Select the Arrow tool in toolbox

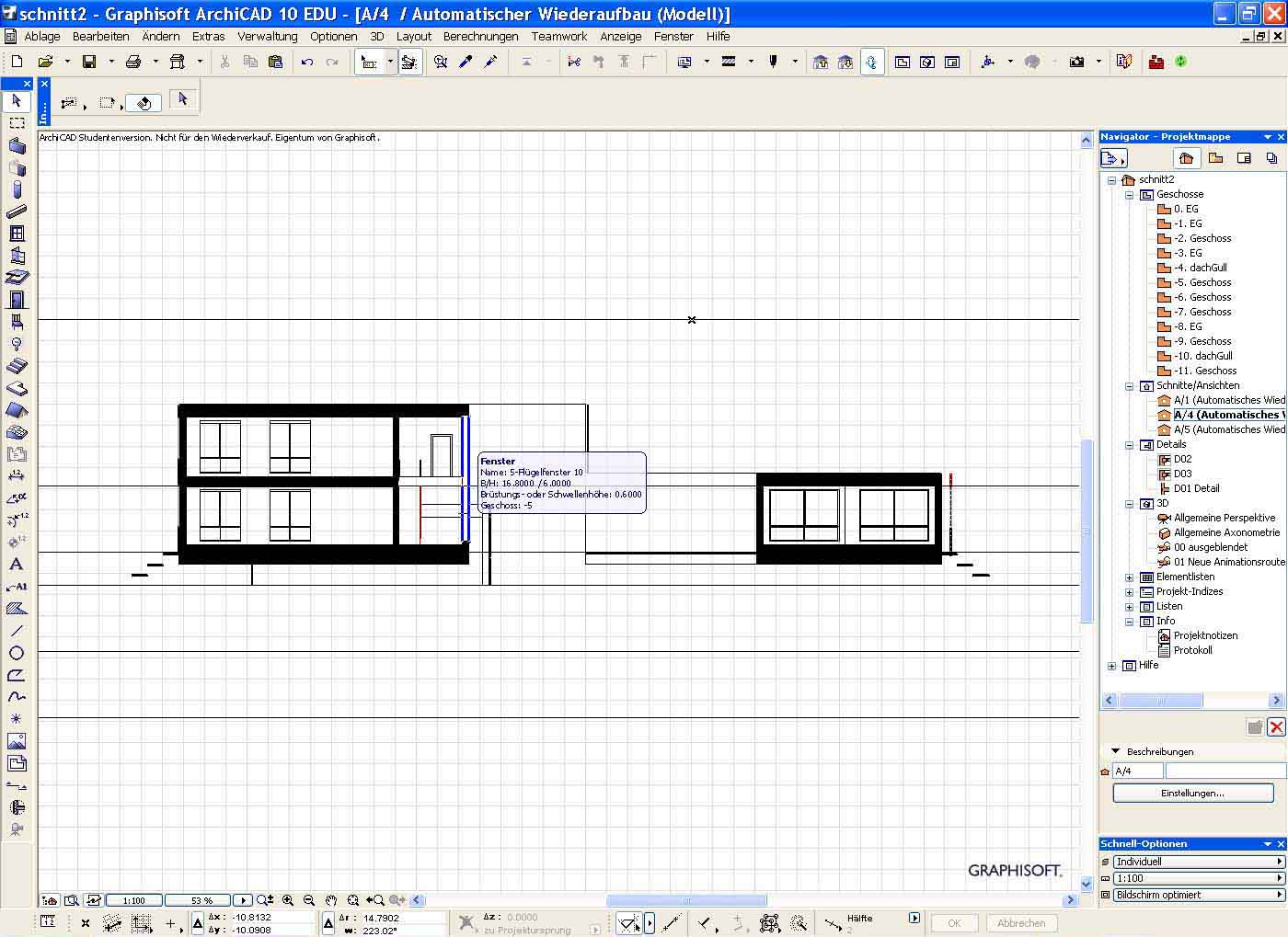[17, 101]
